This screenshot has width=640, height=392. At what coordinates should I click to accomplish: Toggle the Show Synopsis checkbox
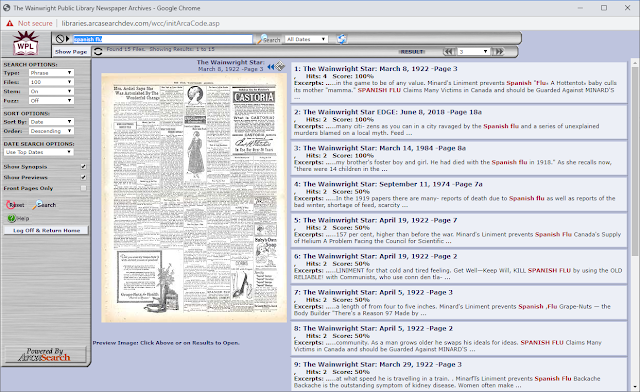tap(83, 167)
